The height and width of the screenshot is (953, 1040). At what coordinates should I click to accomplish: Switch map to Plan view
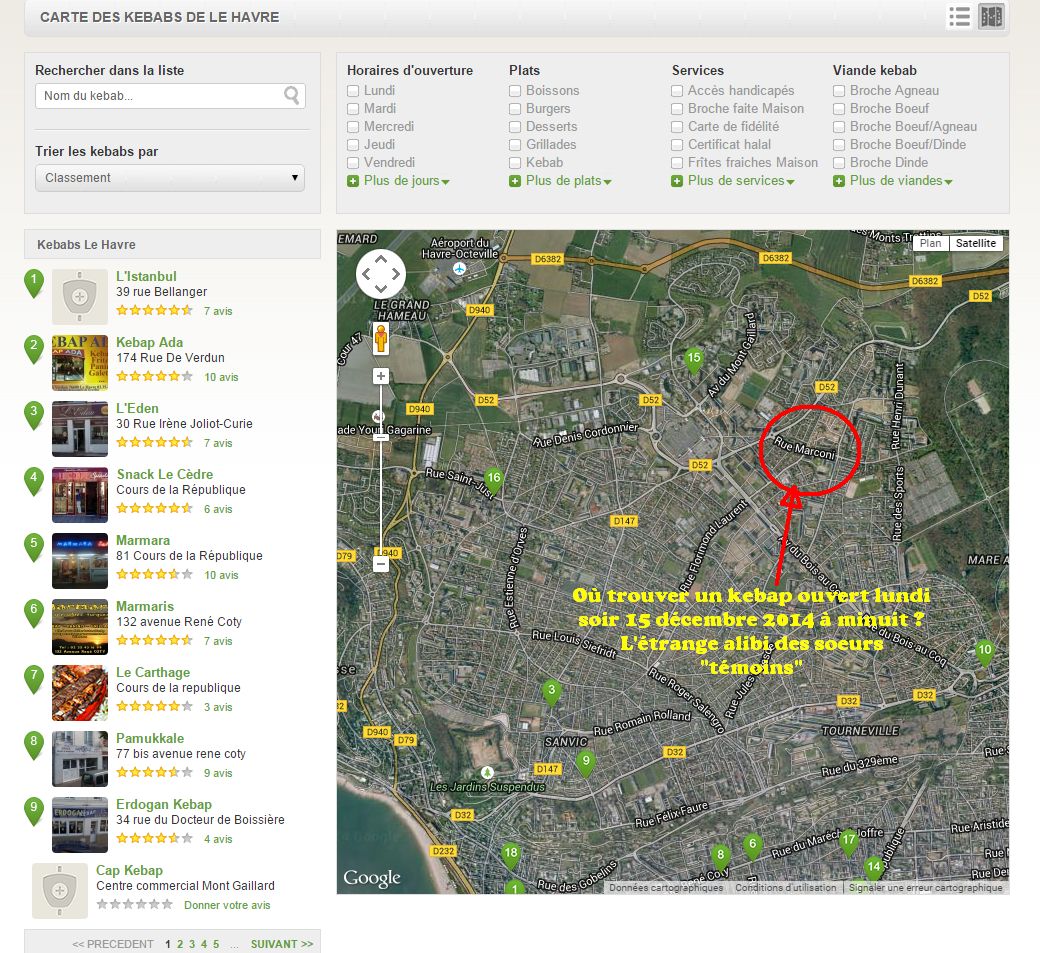click(x=931, y=243)
